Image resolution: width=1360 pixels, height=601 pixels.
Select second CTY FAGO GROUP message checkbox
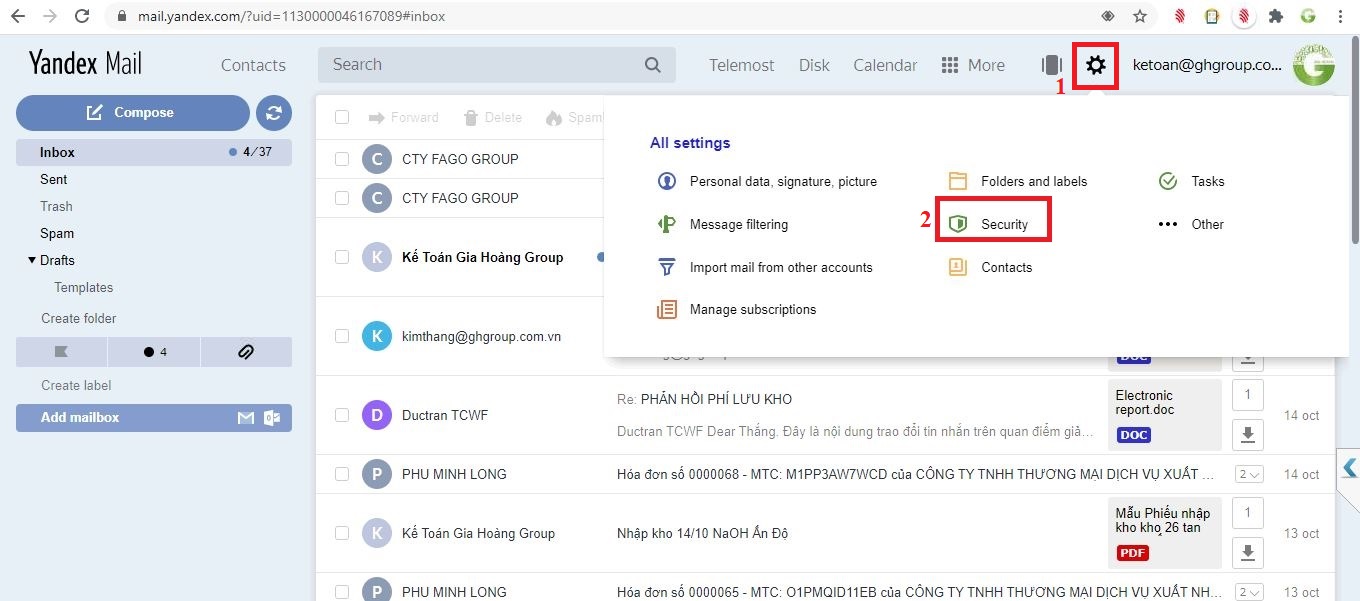(342, 198)
